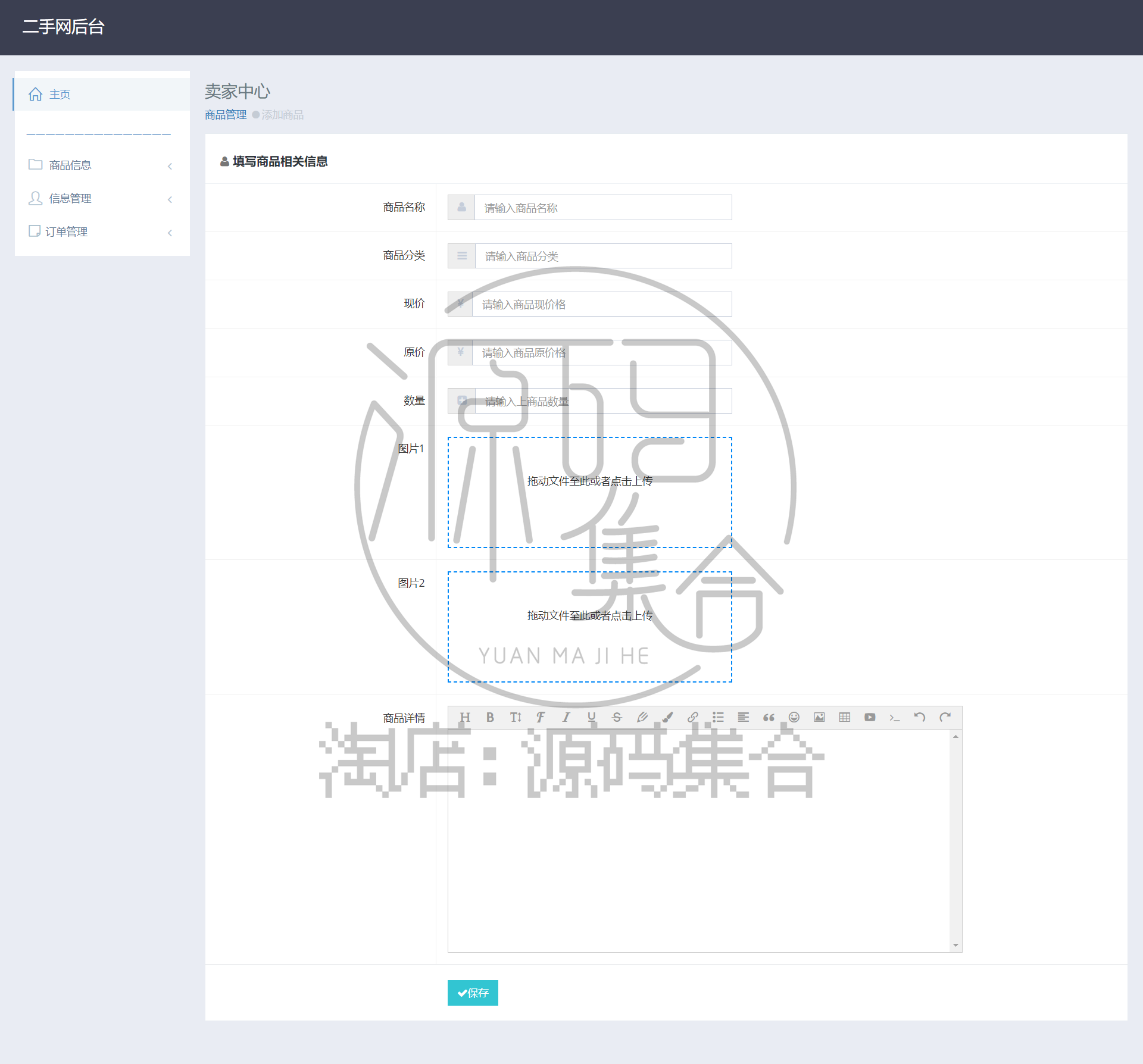Click the home icon in sidebar

click(x=36, y=94)
